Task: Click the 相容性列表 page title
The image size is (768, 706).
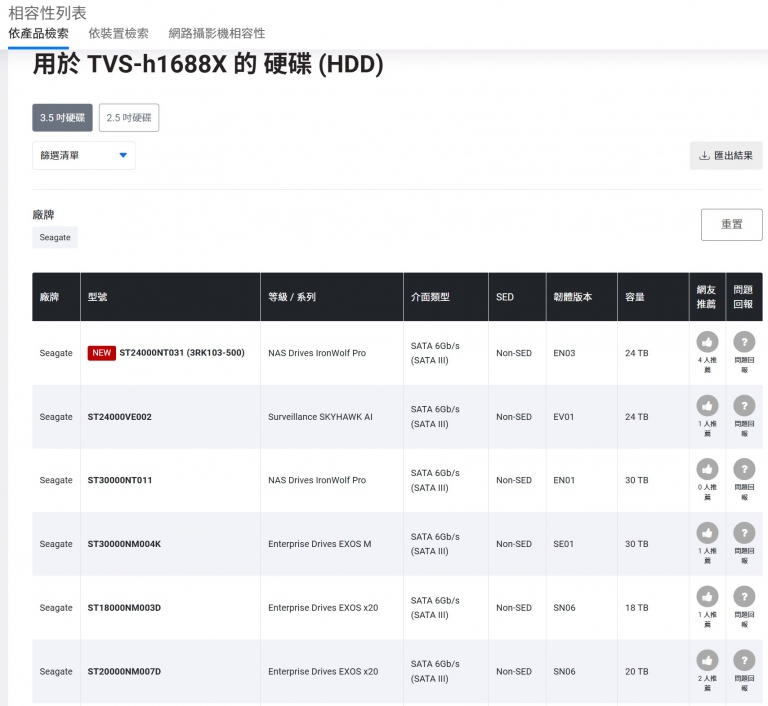Action: coord(48,13)
